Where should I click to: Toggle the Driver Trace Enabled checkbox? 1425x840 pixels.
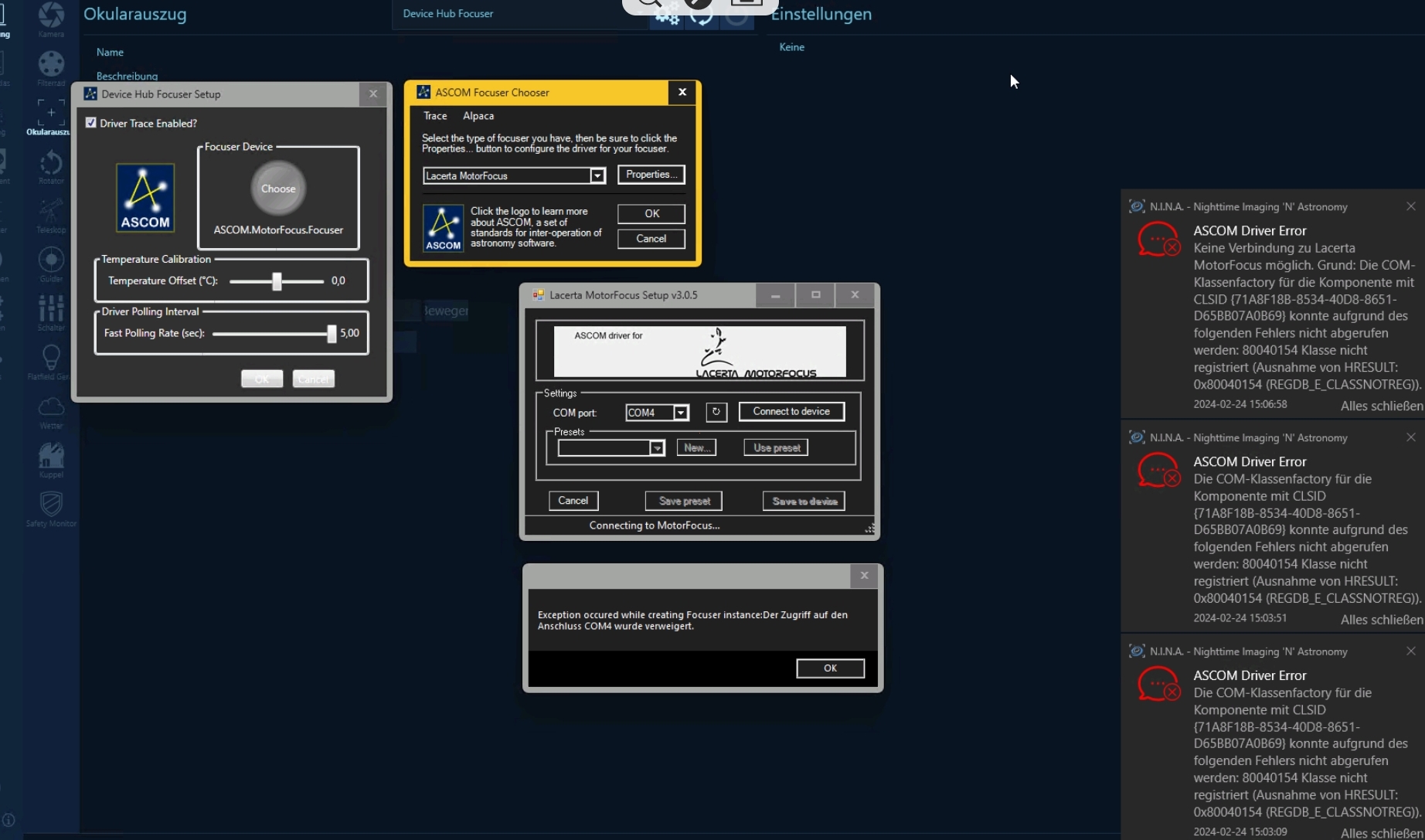point(91,123)
